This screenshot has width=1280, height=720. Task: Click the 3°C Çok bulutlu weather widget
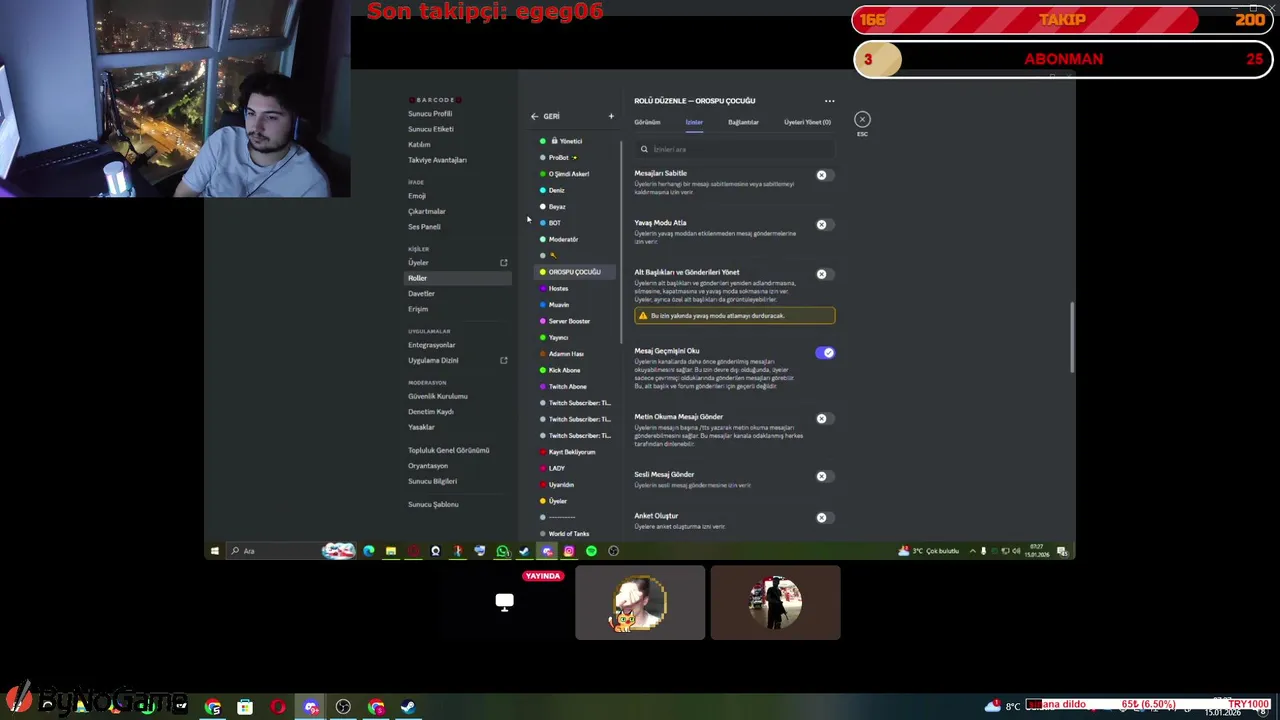[x=929, y=551]
